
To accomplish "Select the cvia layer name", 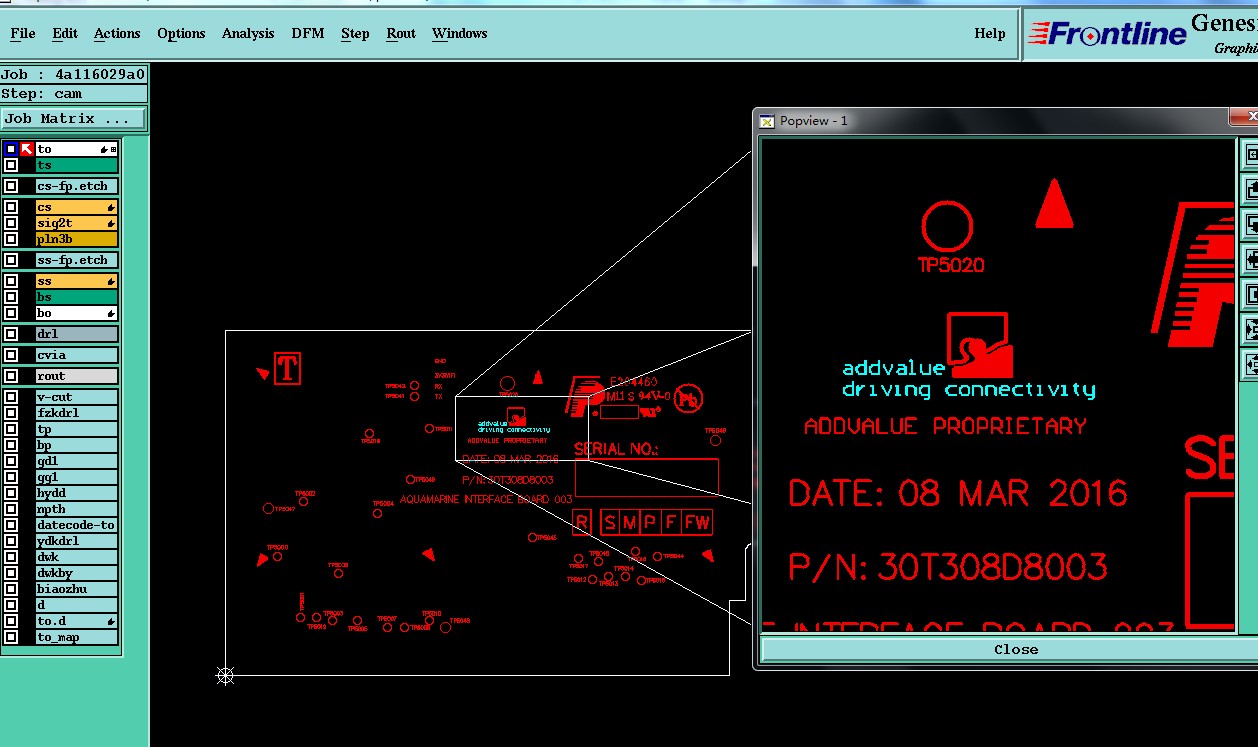I will (77, 355).
